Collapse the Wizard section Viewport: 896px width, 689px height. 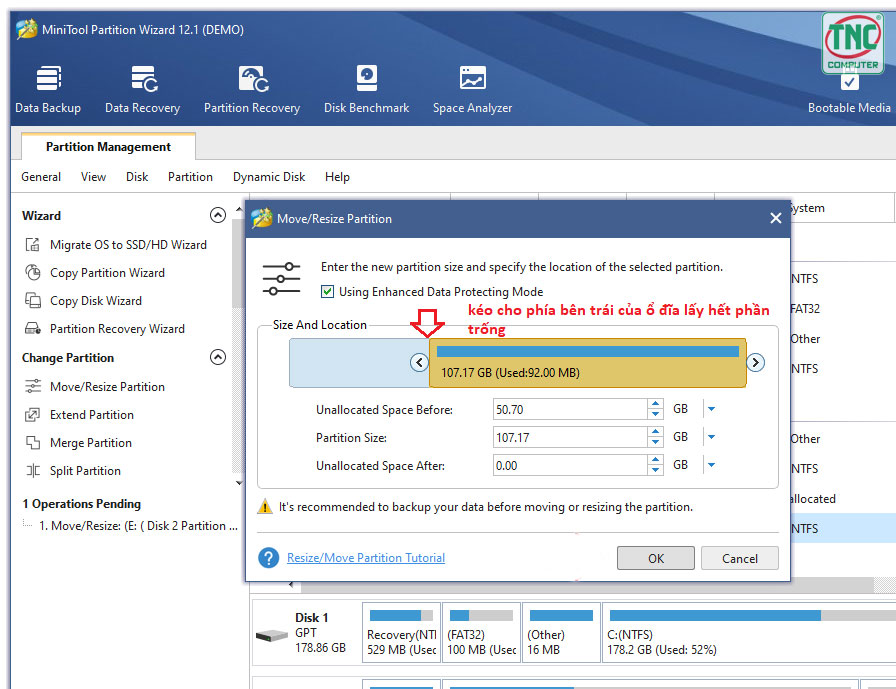pyautogui.click(x=218, y=215)
